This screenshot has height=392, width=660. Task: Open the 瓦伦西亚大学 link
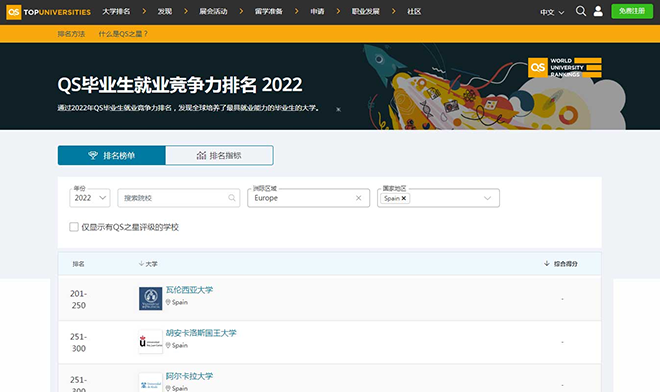tap(189, 290)
